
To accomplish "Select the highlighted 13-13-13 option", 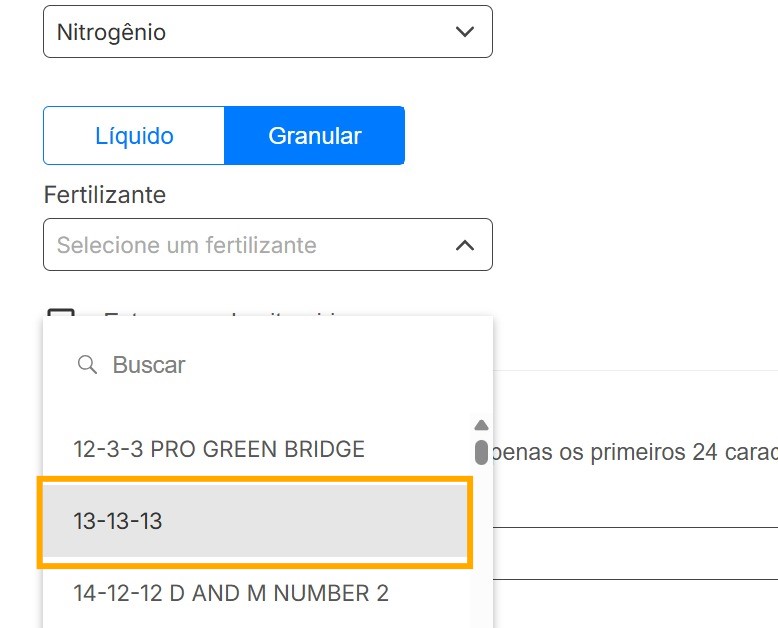I will point(254,522).
